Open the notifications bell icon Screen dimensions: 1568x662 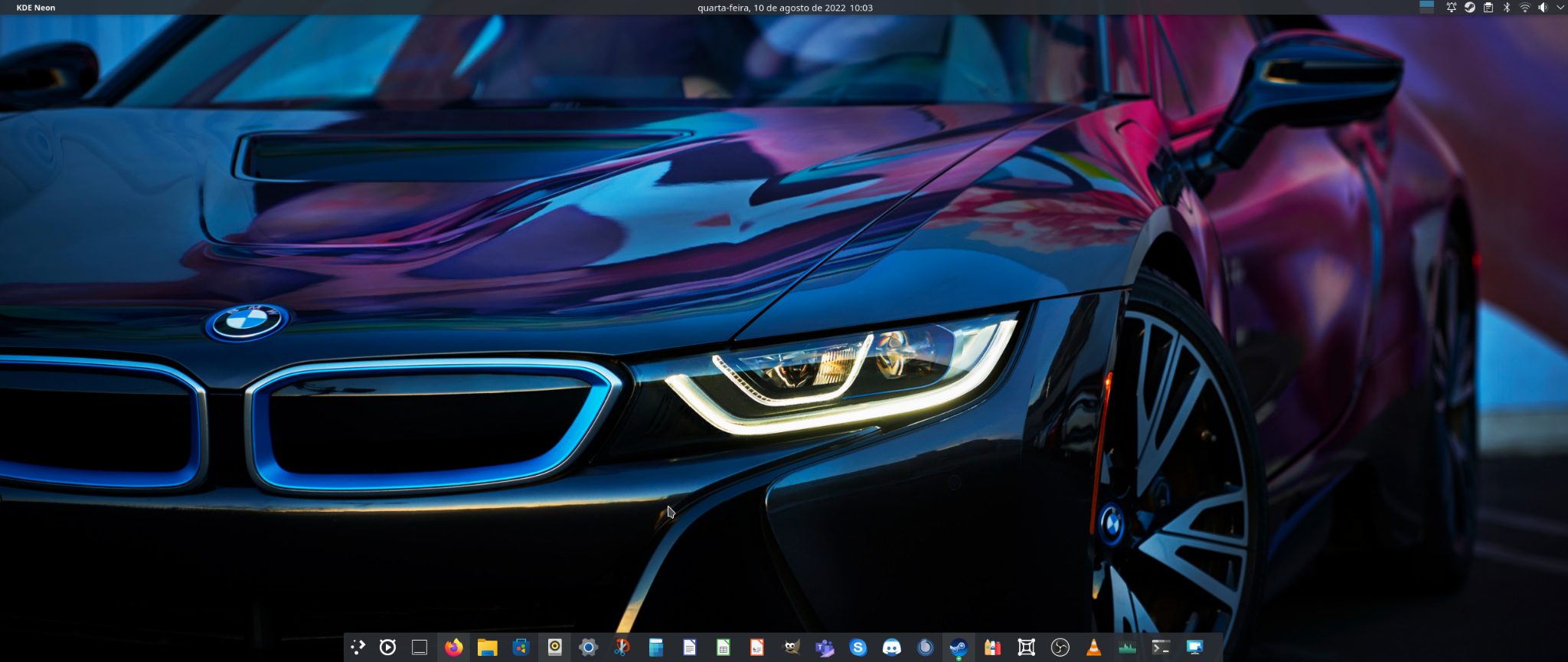[x=1451, y=8]
